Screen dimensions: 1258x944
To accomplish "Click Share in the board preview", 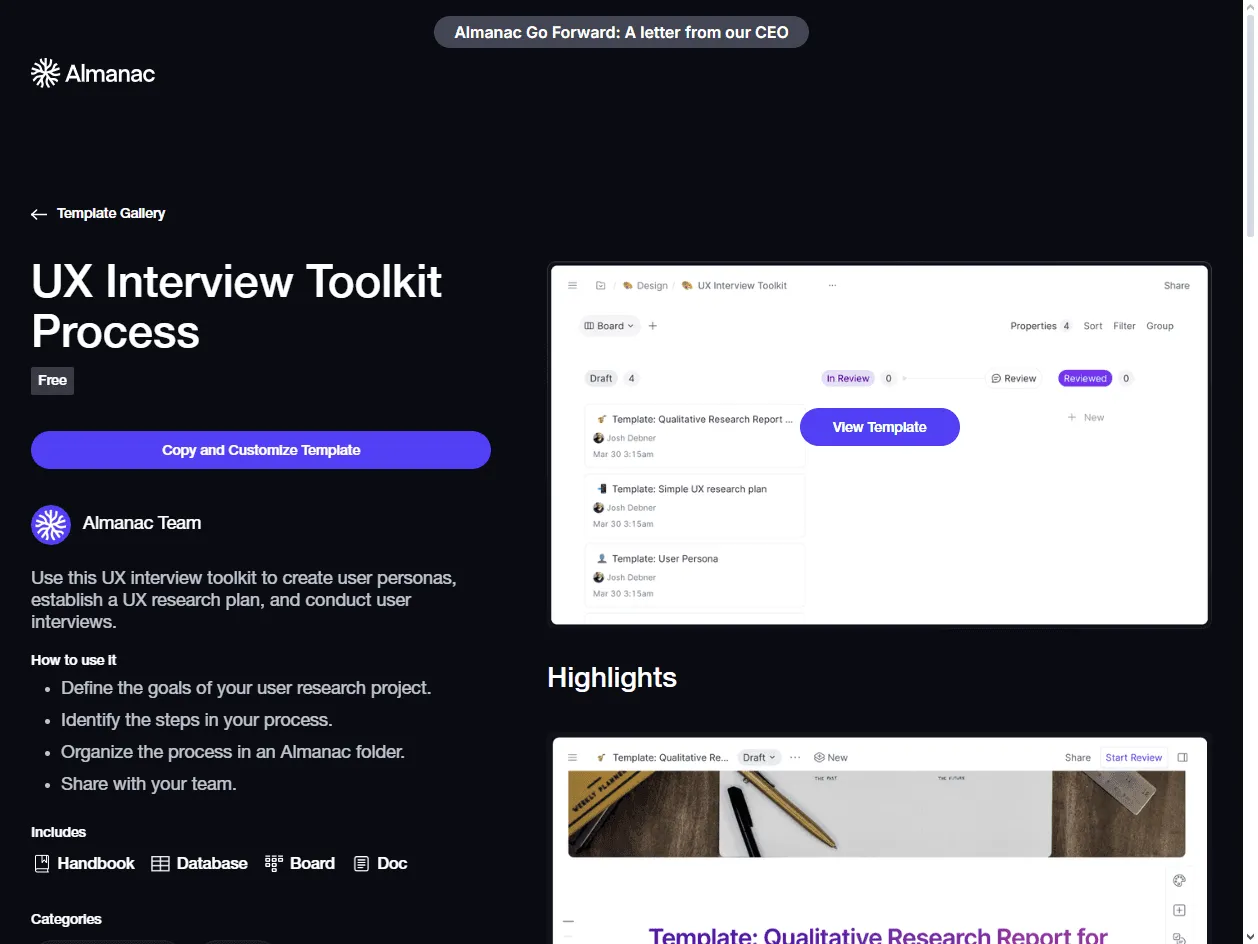I will point(1177,286).
